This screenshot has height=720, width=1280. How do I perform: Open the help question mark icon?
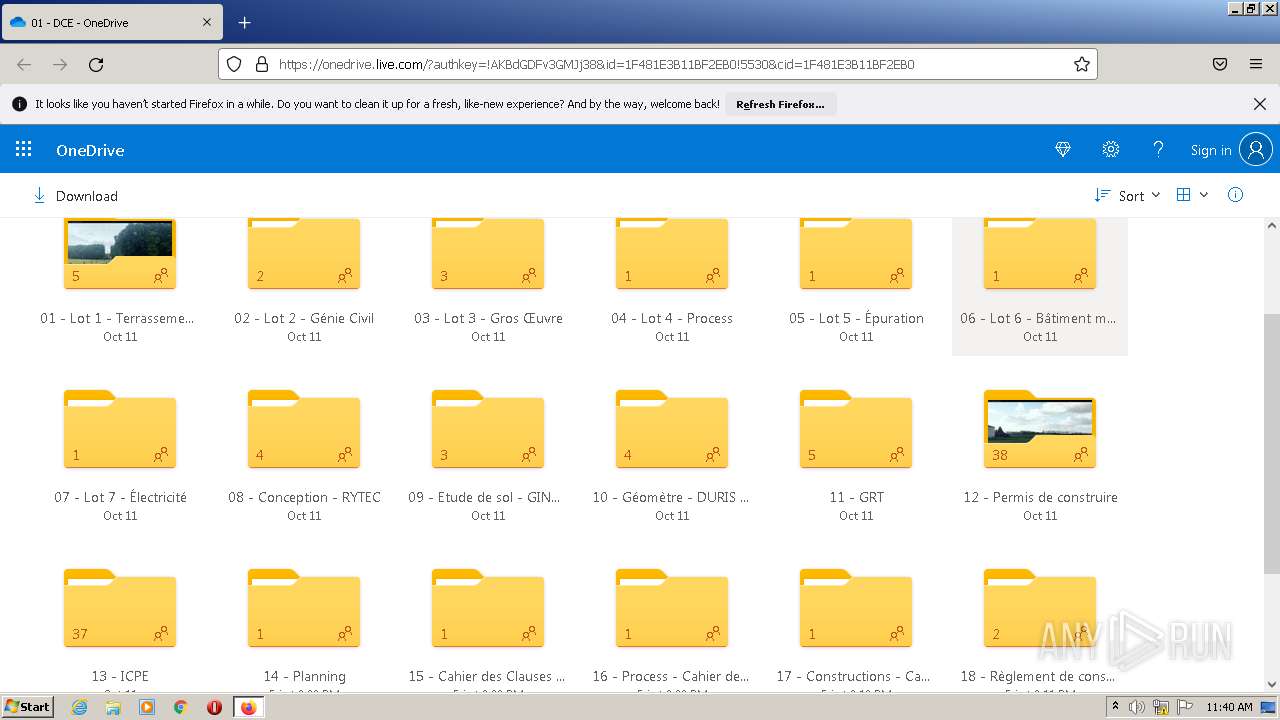click(x=1158, y=150)
